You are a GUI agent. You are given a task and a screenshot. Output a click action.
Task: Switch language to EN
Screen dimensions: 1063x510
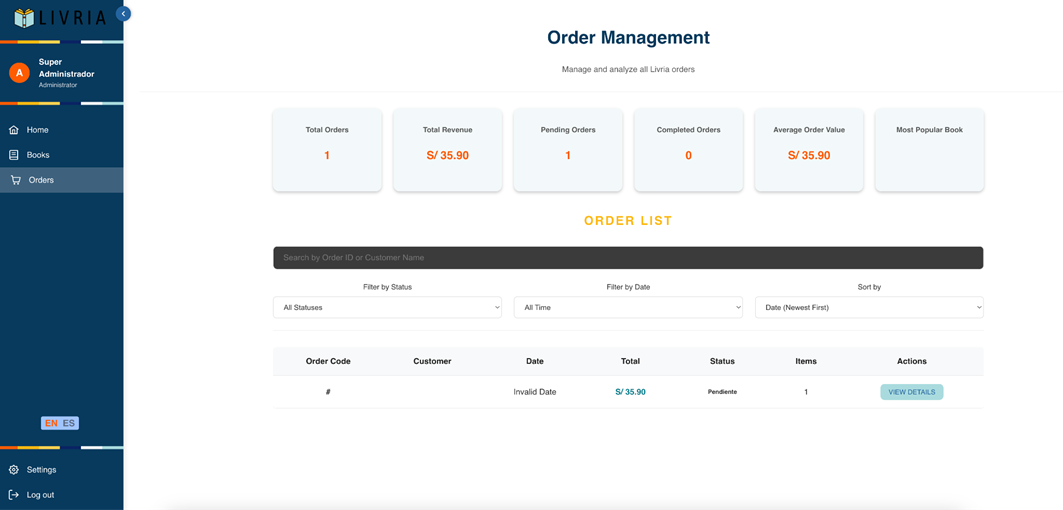tap(51, 423)
